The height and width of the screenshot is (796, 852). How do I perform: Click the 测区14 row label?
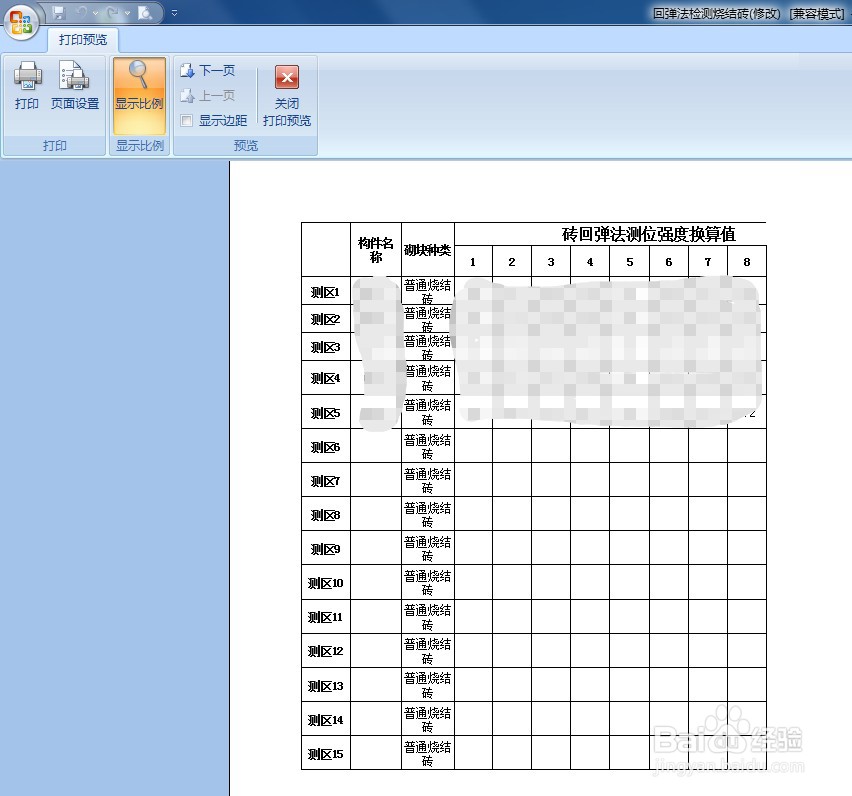click(x=325, y=720)
